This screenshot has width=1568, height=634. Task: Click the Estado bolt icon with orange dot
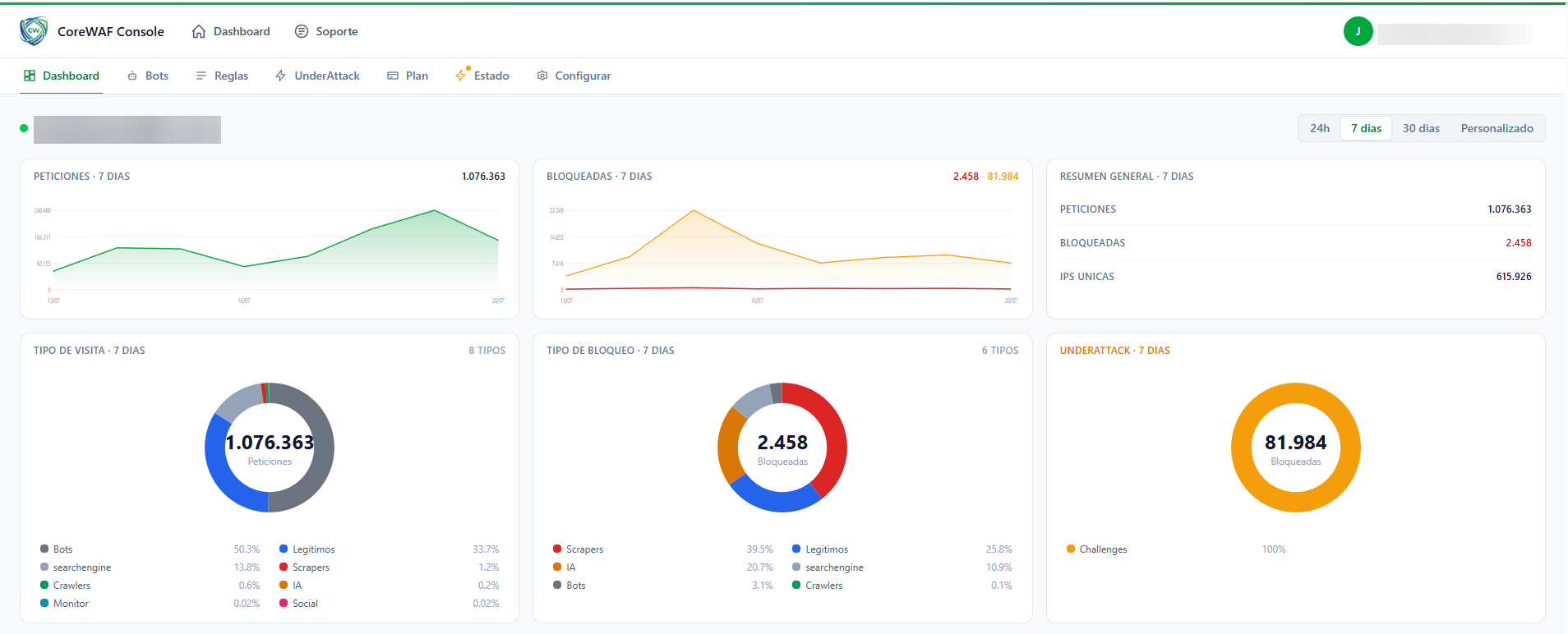coord(462,74)
